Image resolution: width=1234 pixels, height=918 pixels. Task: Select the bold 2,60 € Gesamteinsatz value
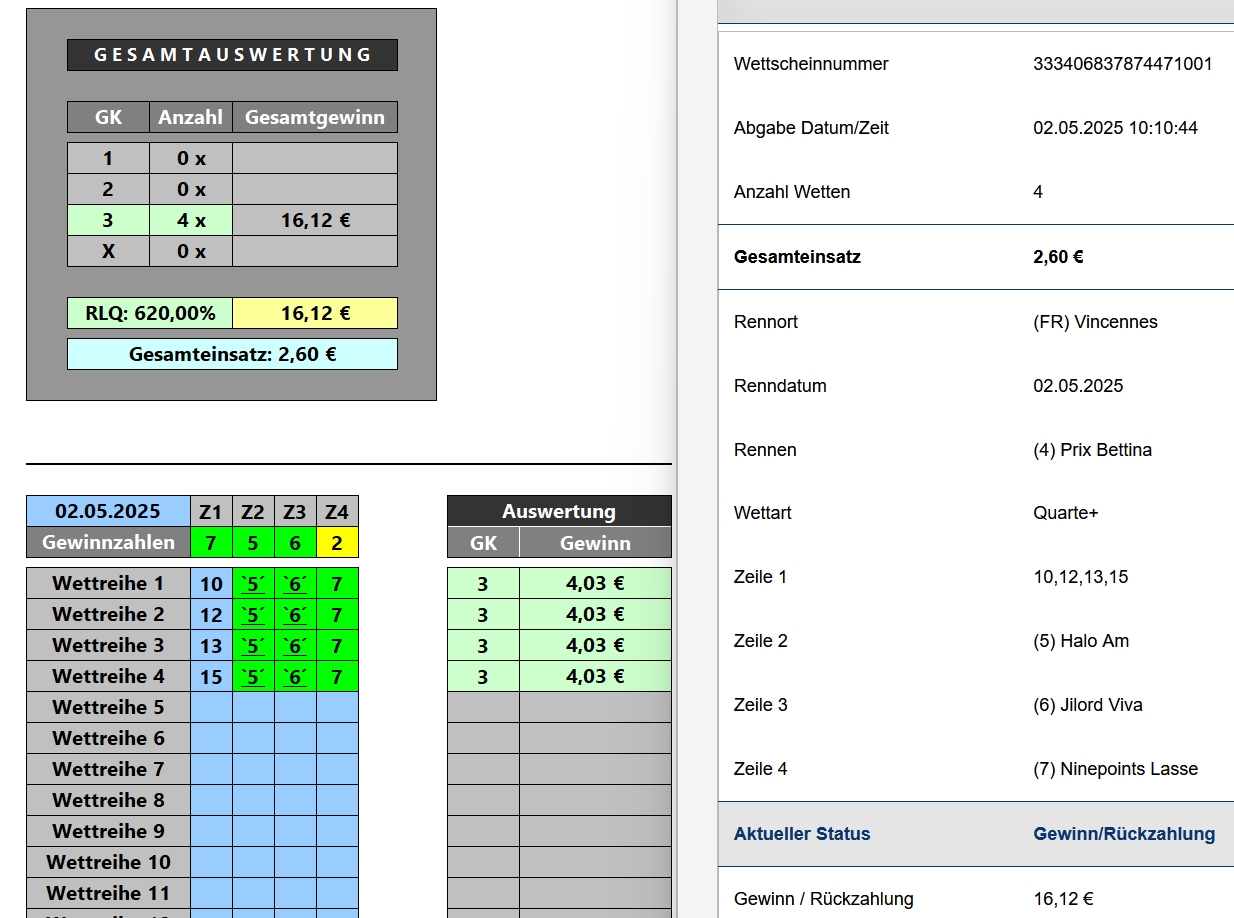[1058, 257]
